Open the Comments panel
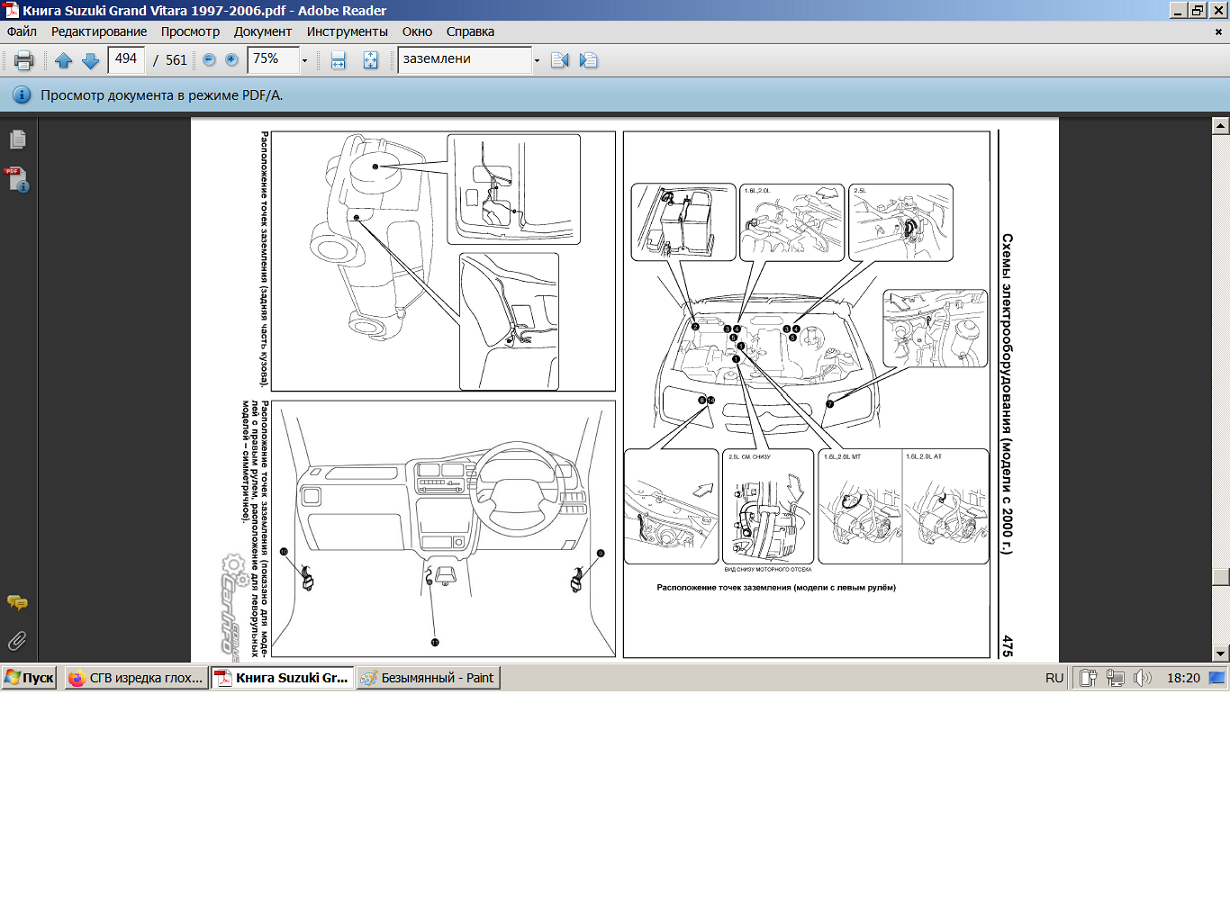The height and width of the screenshot is (920, 1230). click(x=17, y=603)
